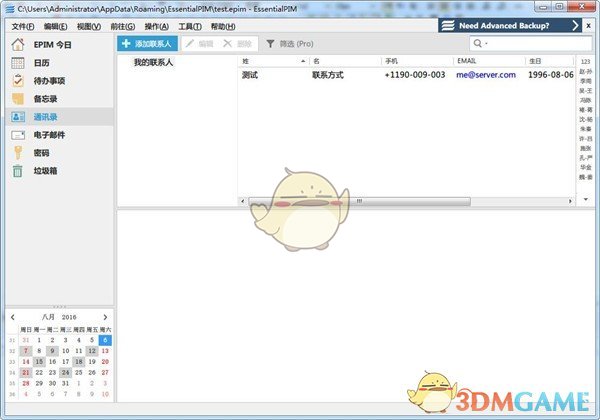Click the 筛选 (Pro) funnel filter

[x=290, y=44]
